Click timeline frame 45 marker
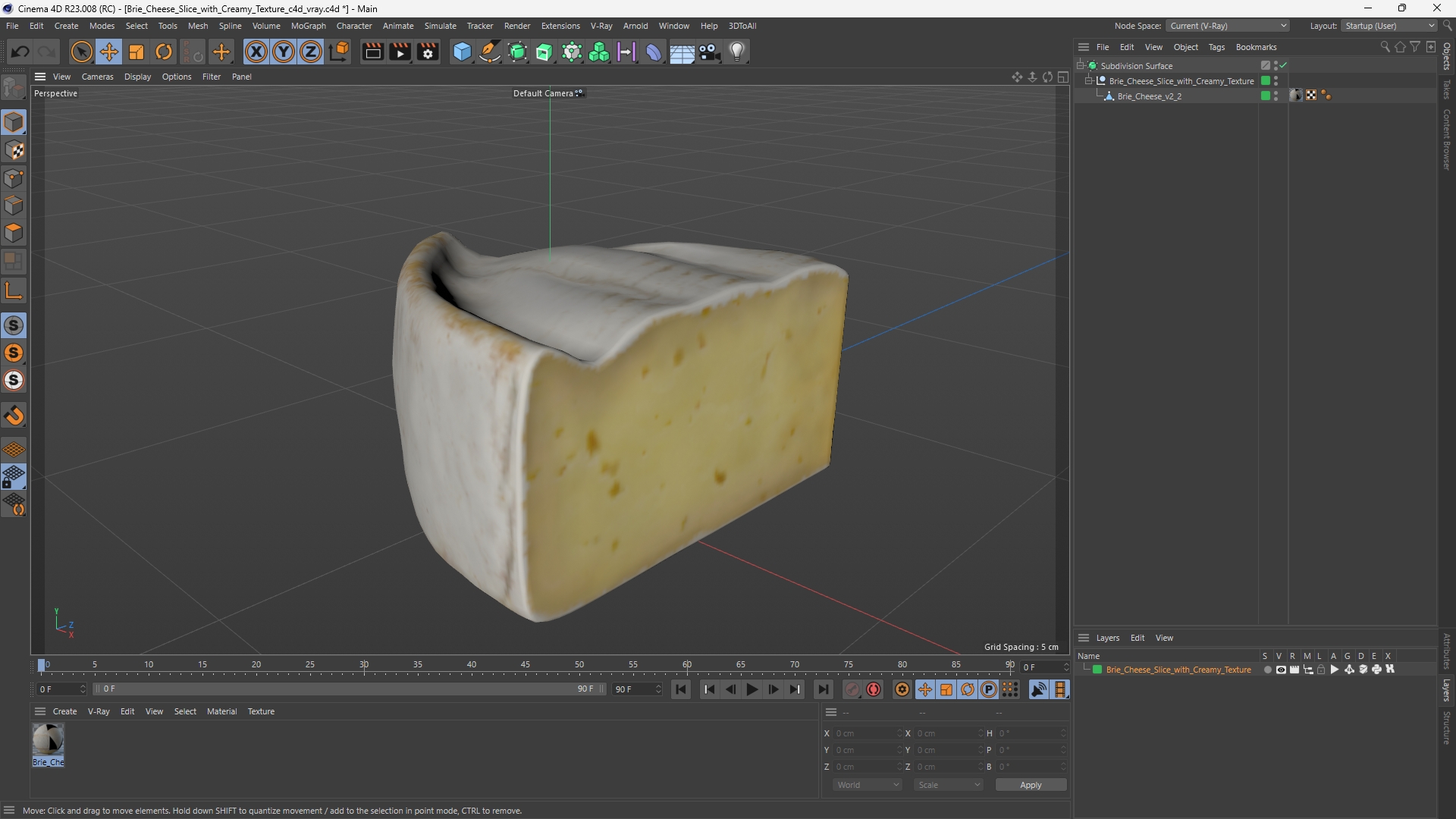The width and height of the screenshot is (1456, 819). (526, 666)
